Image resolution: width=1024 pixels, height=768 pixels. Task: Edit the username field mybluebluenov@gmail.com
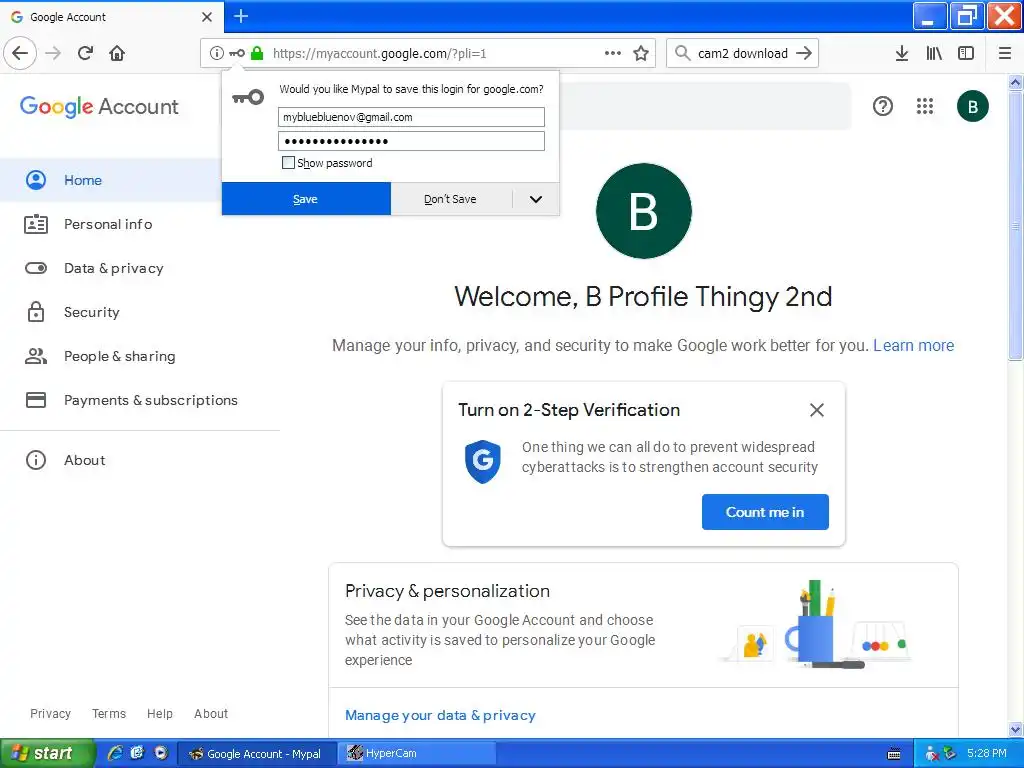[411, 117]
